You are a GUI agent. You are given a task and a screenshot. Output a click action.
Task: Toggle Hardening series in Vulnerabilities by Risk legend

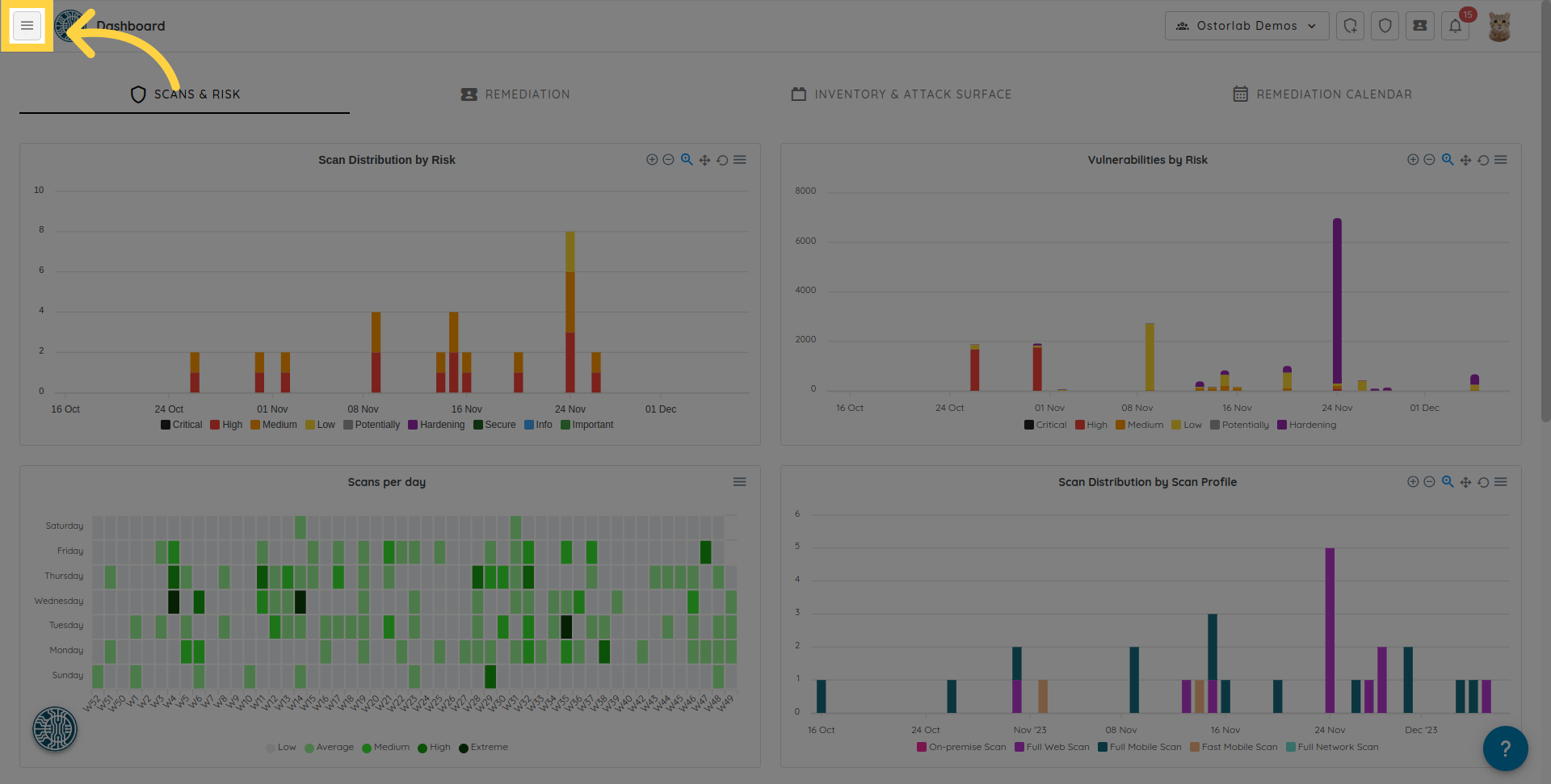click(x=1307, y=425)
